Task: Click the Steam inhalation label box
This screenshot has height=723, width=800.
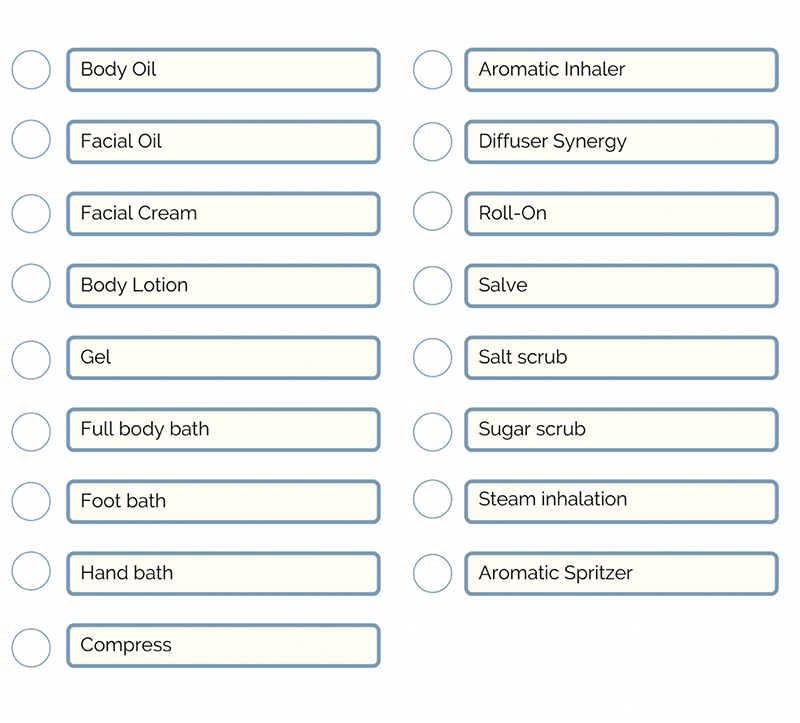Action: (x=621, y=501)
